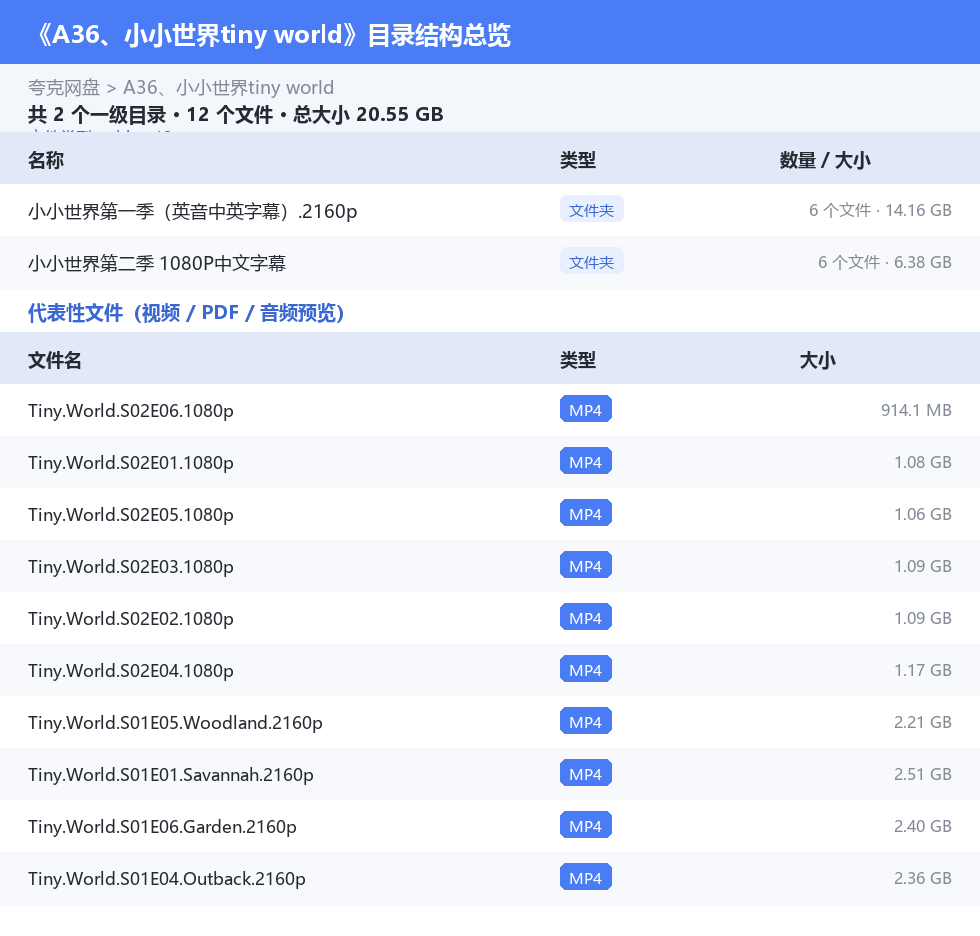Click the 1.06 GB size value
Viewport: 980px width, 936px height.
pyautogui.click(x=922, y=514)
